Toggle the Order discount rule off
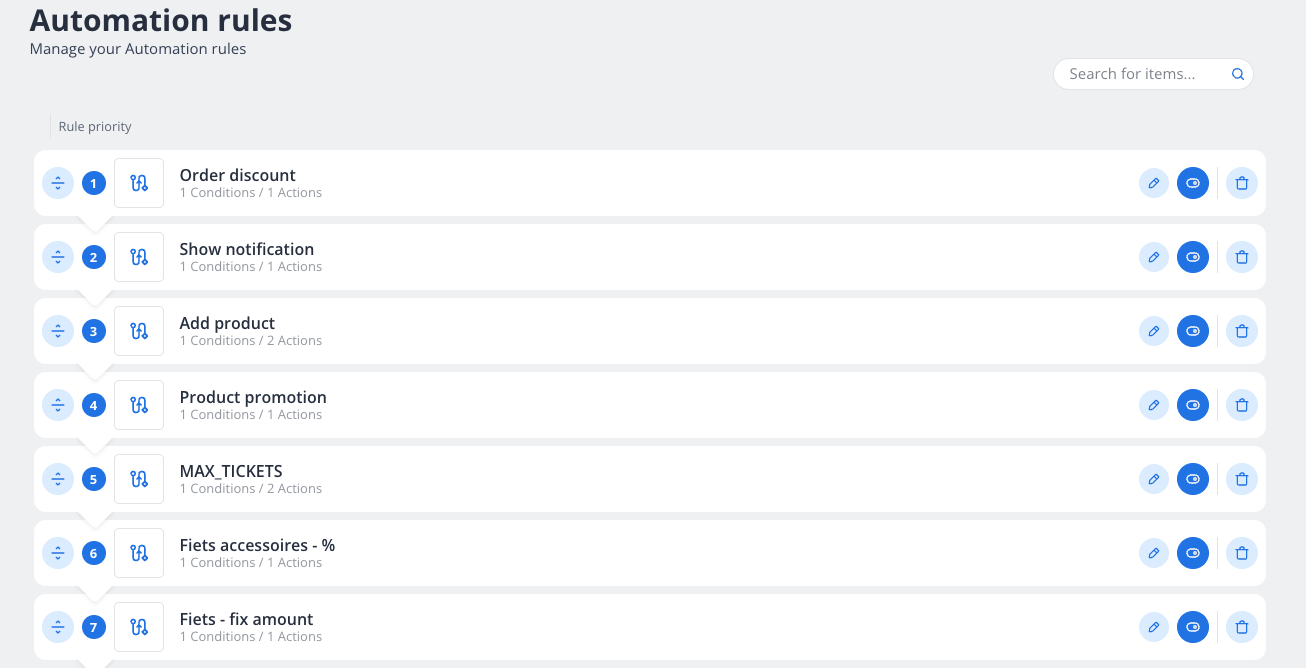1306x668 pixels. pyautogui.click(x=1192, y=183)
